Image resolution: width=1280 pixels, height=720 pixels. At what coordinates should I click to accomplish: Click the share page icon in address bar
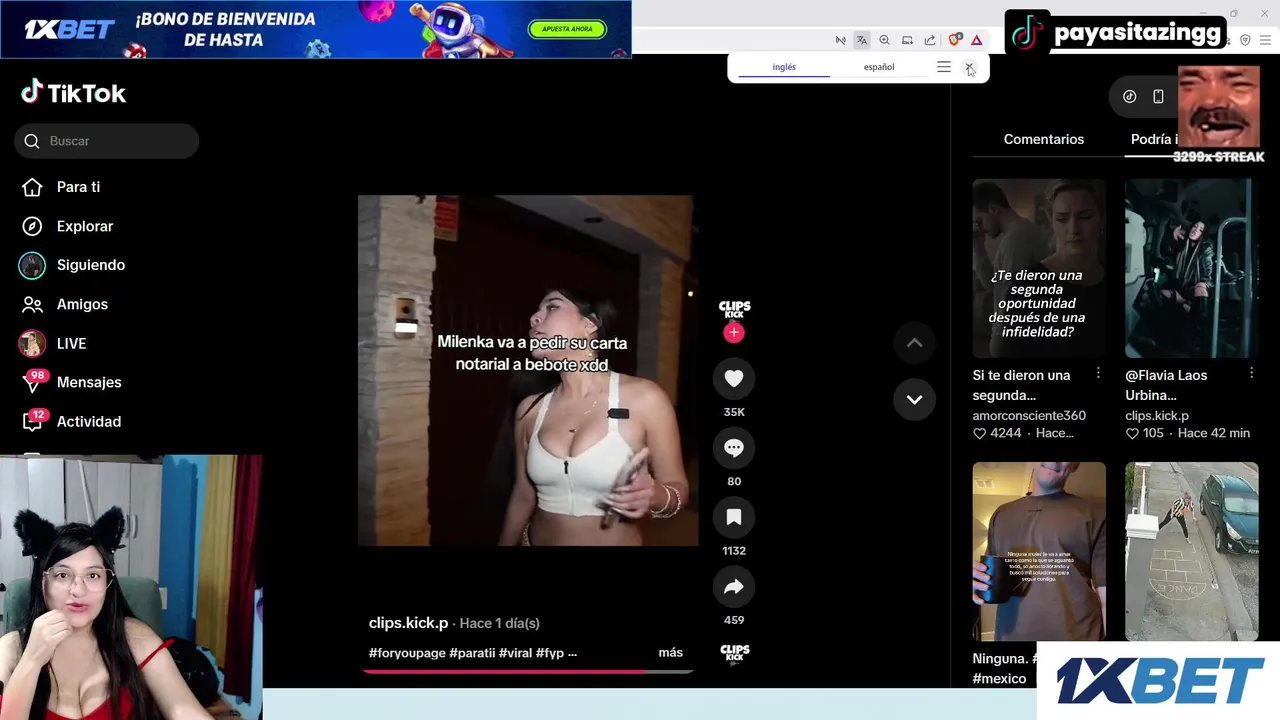coord(930,40)
